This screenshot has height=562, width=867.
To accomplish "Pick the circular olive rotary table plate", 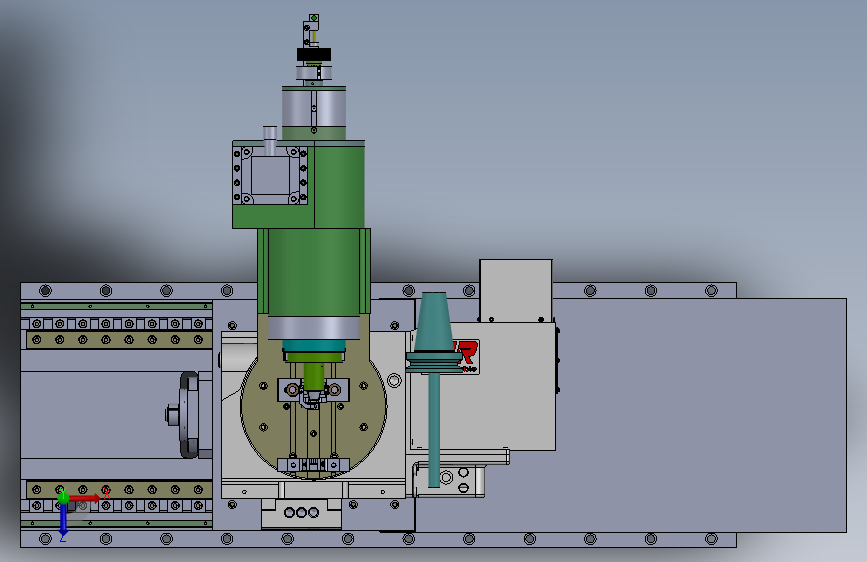I will pos(314,409).
